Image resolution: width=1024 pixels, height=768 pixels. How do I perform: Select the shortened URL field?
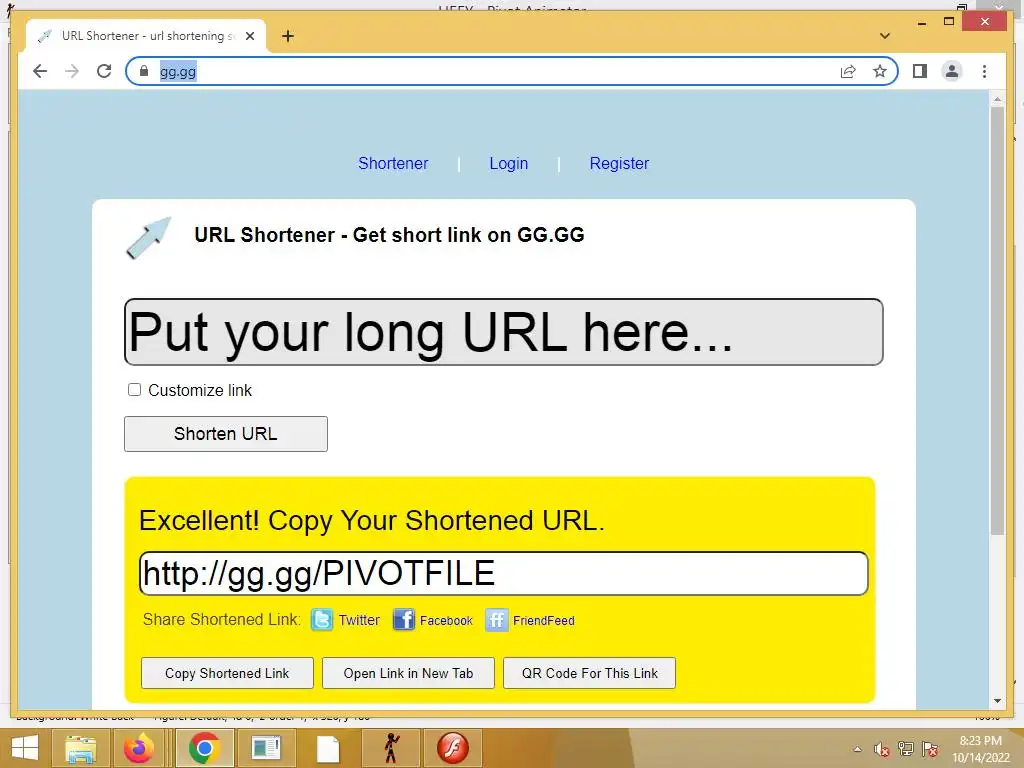pyautogui.click(x=504, y=573)
